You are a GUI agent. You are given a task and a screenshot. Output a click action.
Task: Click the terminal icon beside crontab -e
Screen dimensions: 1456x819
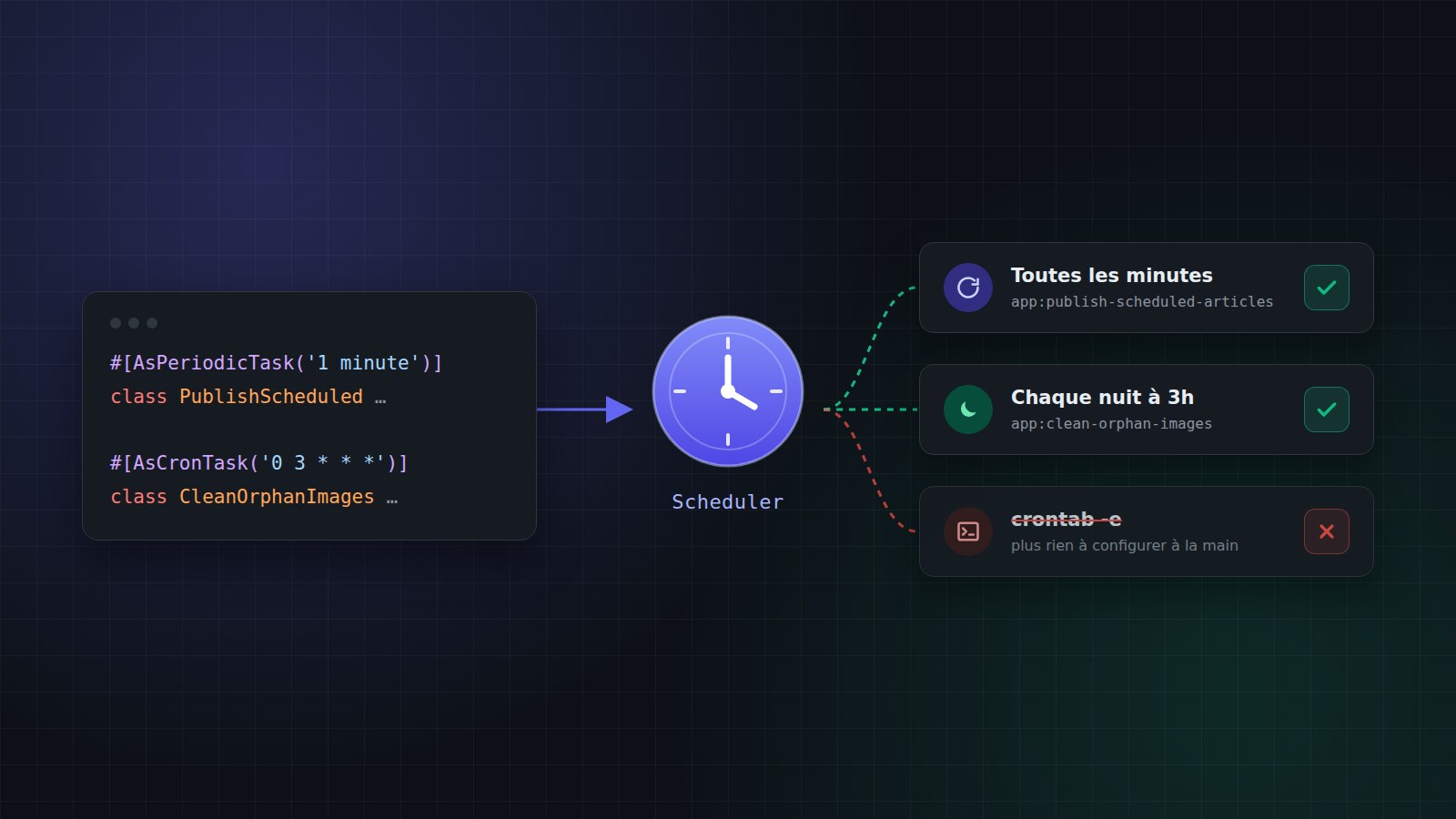click(968, 531)
